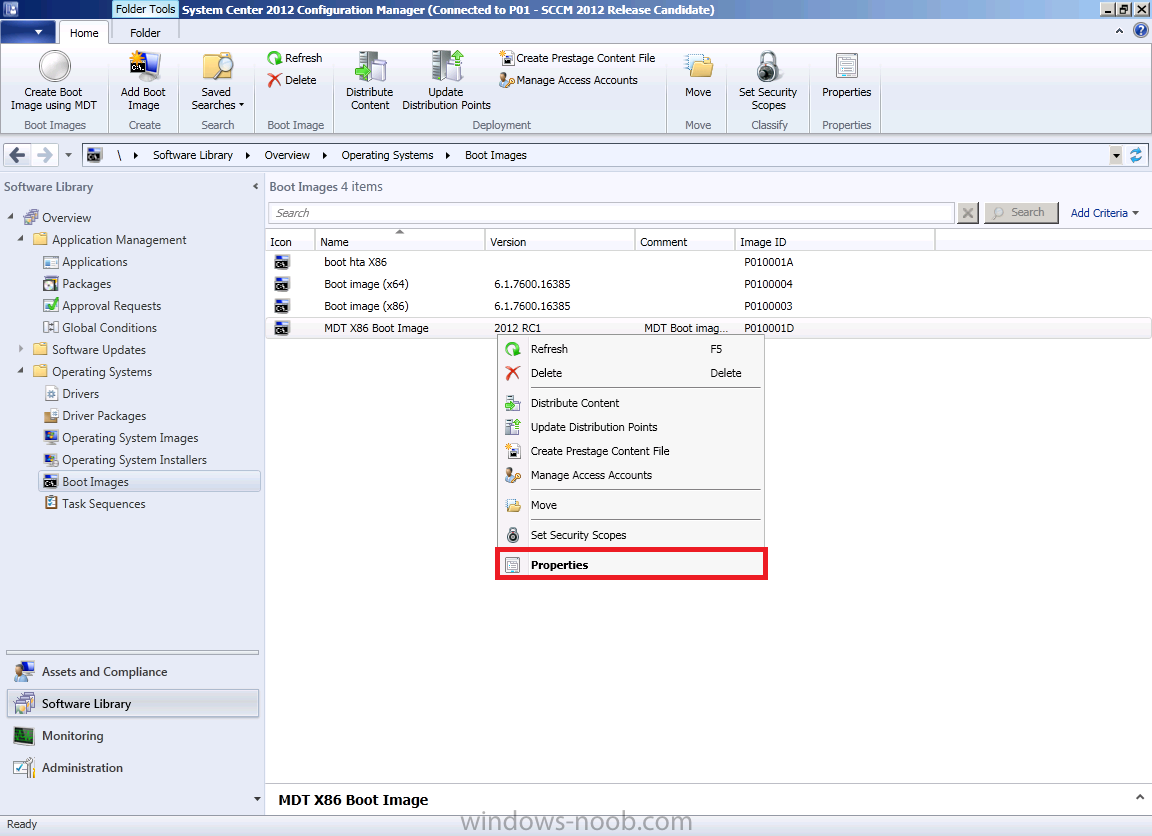Switch to the Folder ribbon tab
This screenshot has width=1152, height=836.
tap(145, 33)
